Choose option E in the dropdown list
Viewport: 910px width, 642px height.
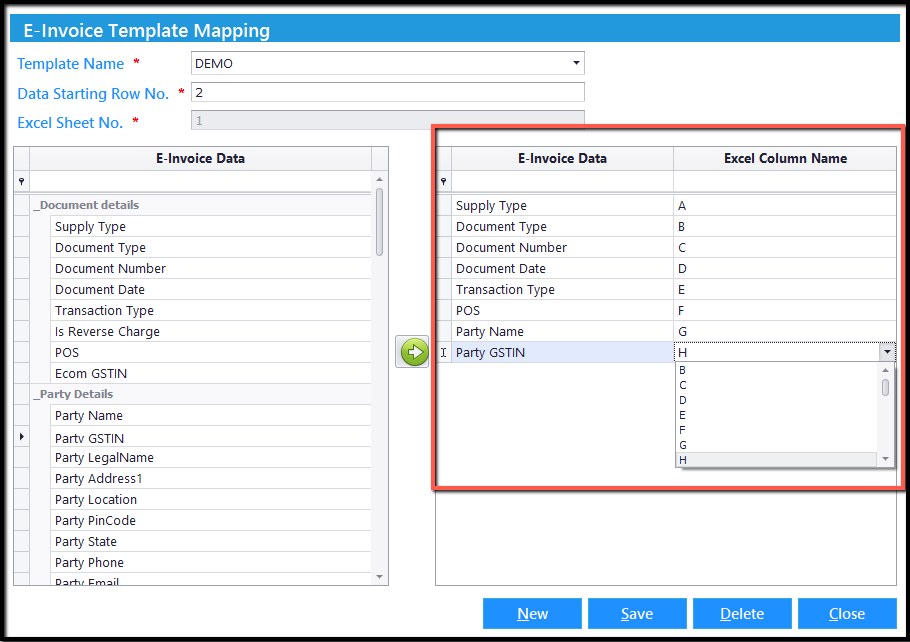[682, 415]
